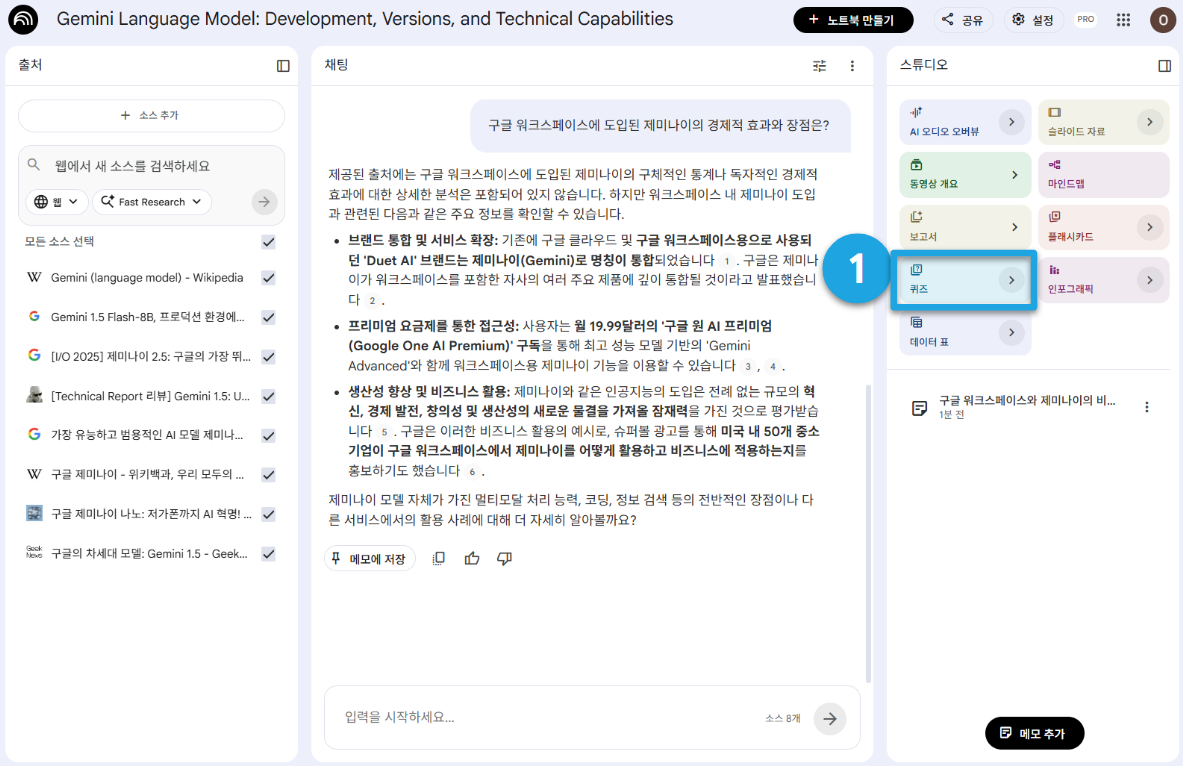Click the 공유 share button
This screenshot has height=766, width=1183.
(963, 20)
